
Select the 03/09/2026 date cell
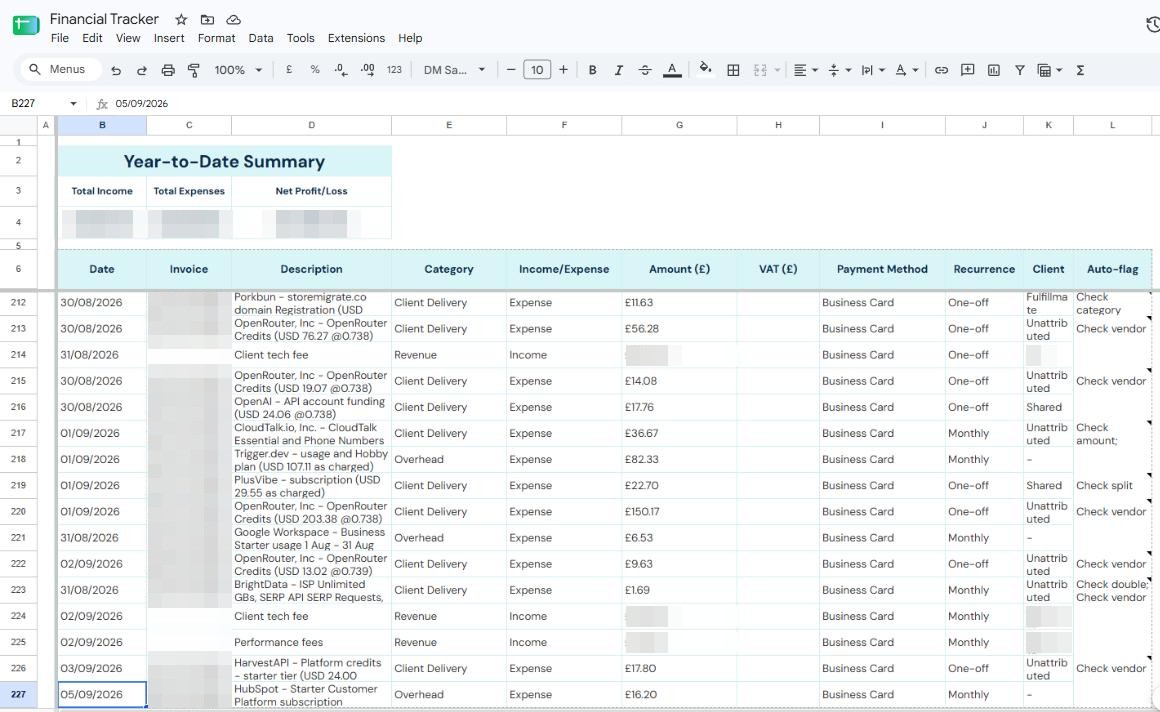[102, 668]
